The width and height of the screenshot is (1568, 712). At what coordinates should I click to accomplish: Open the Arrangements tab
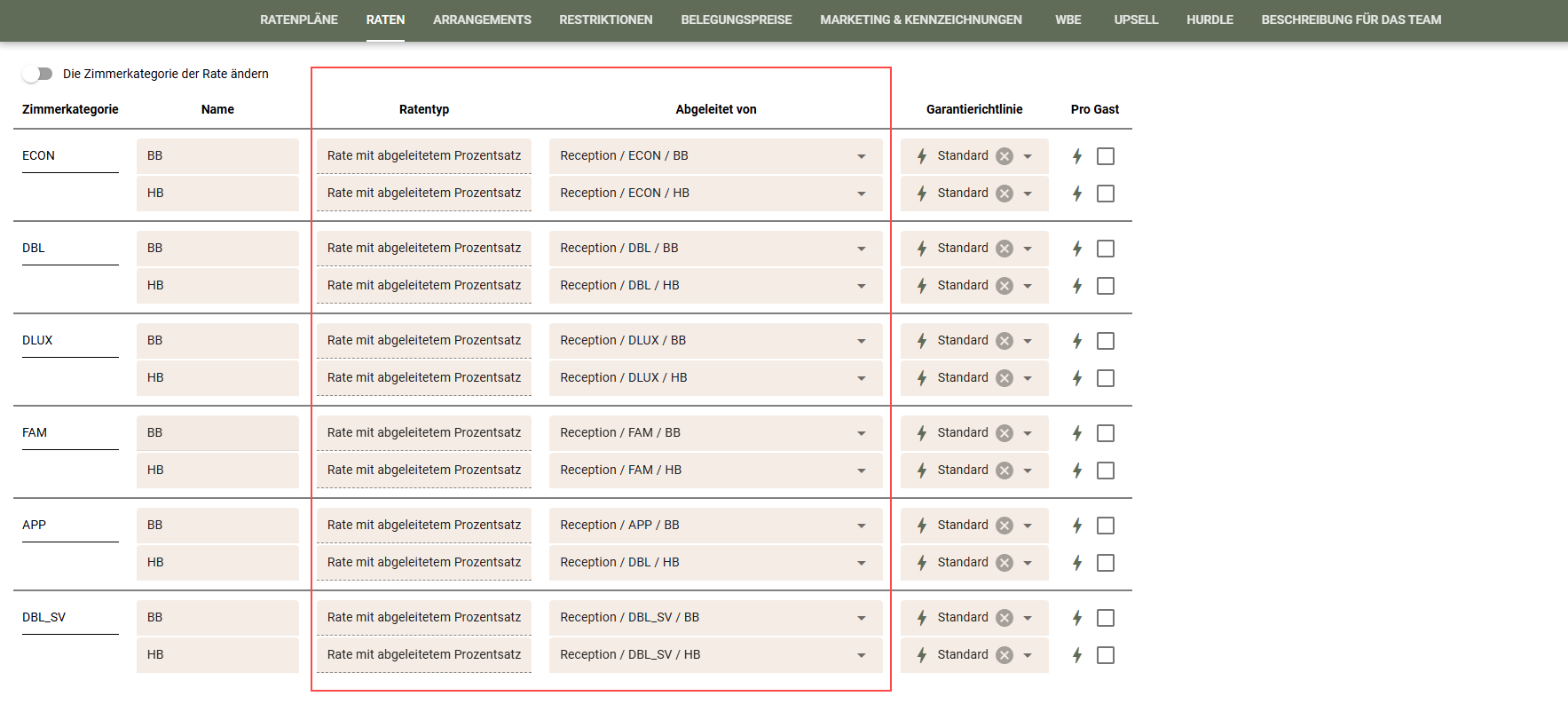click(482, 20)
